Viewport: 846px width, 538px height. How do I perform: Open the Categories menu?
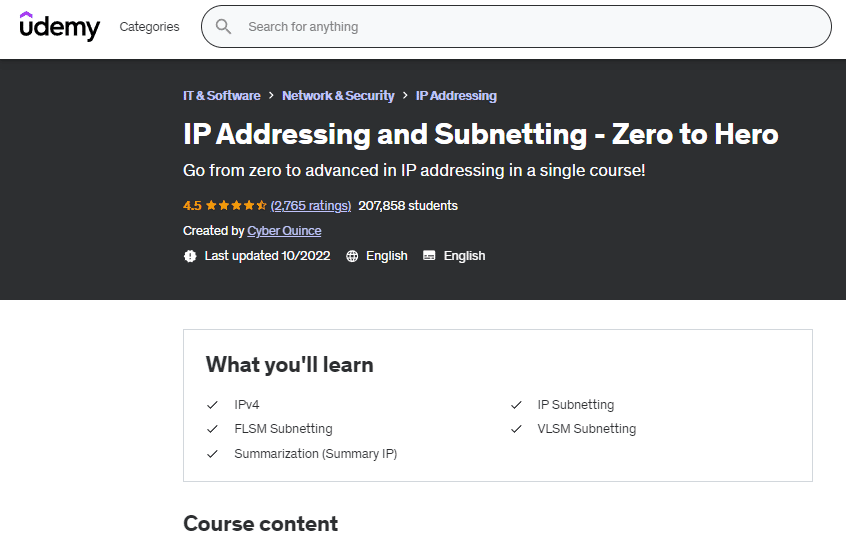[x=149, y=26]
